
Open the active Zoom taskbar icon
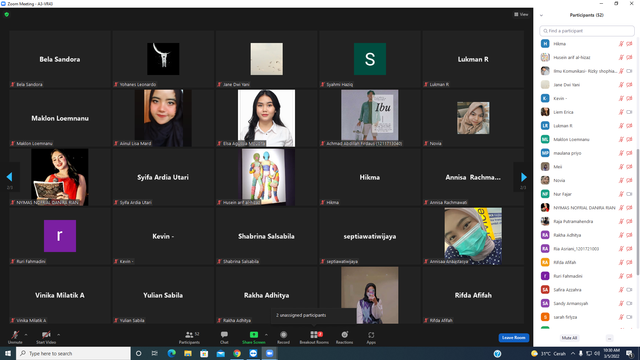pyautogui.click(x=269, y=353)
